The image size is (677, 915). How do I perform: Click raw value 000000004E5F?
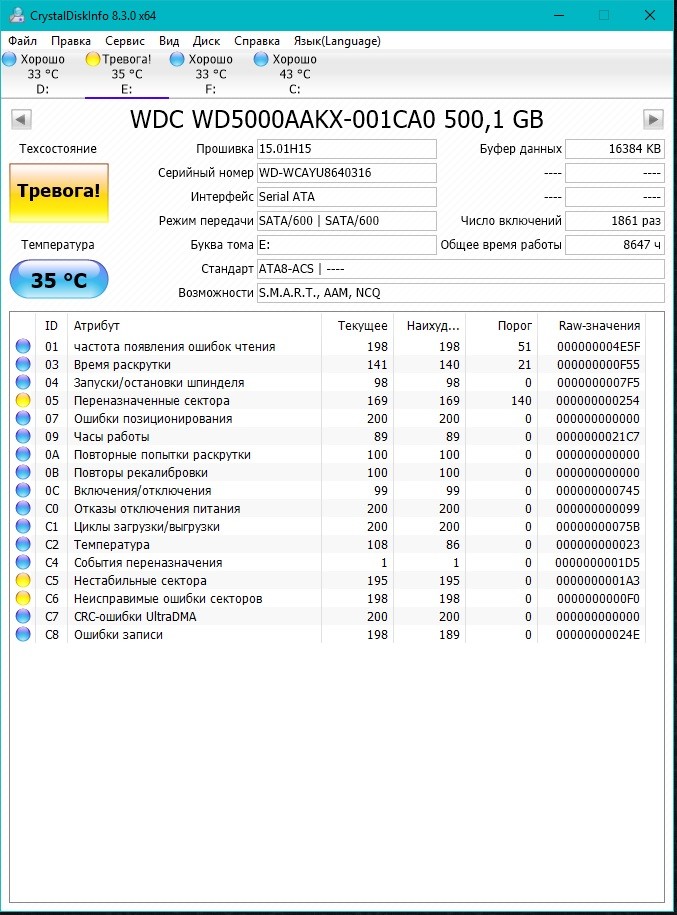tap(598, 346)
